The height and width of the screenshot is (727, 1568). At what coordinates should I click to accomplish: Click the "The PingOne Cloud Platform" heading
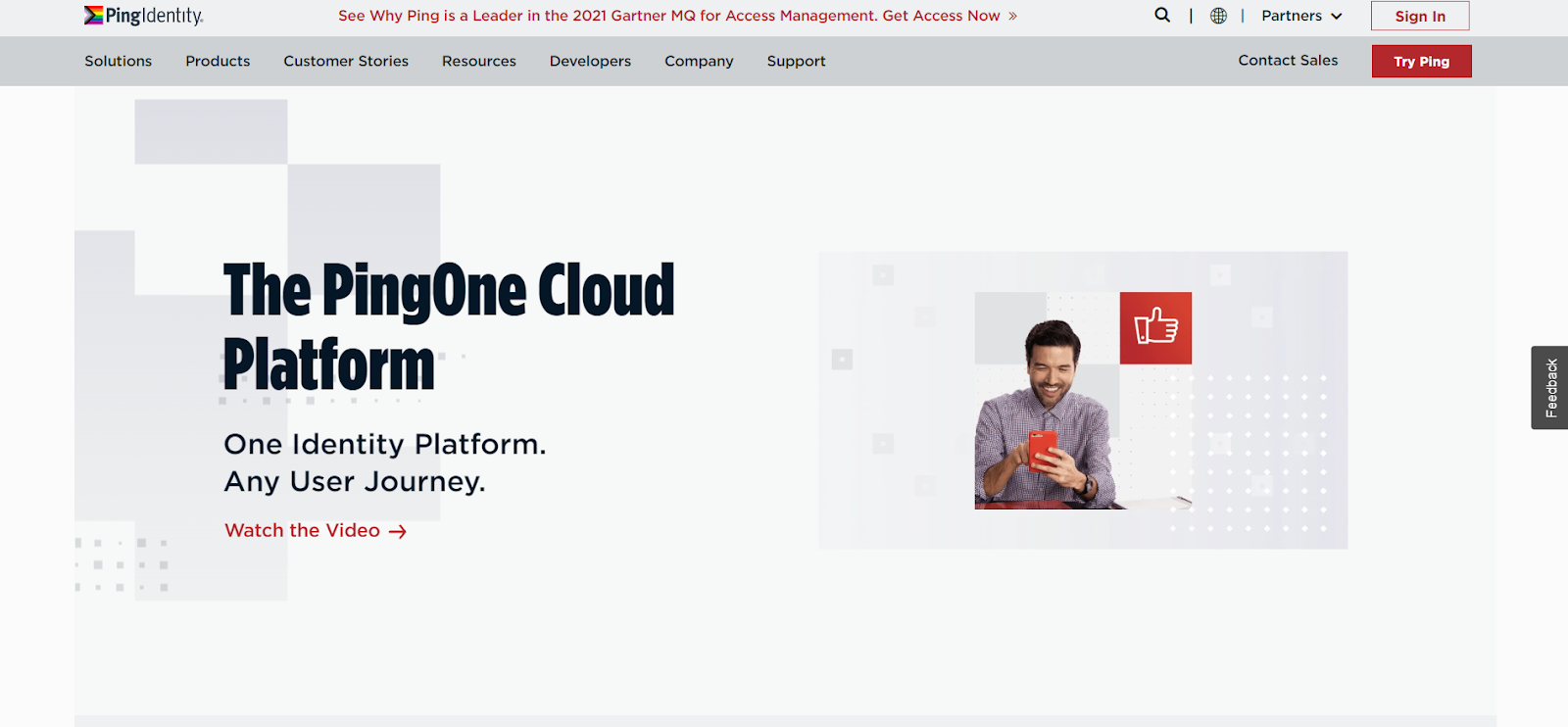449,327
